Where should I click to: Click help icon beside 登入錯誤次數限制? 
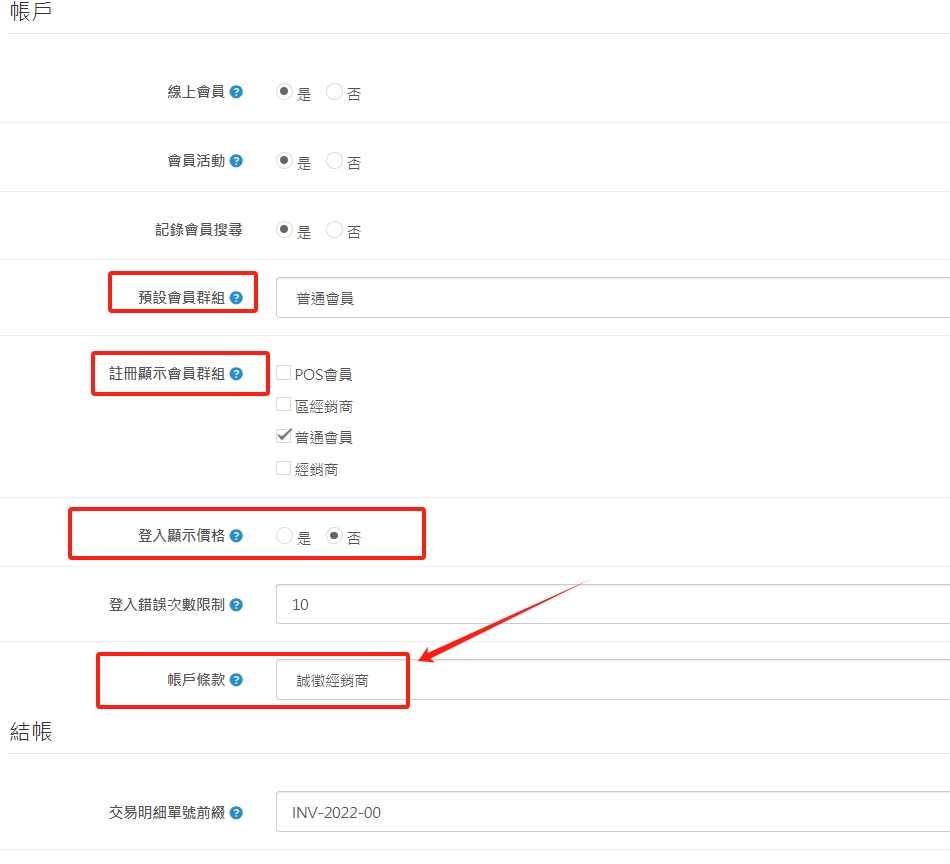click(x=236, y=605)
